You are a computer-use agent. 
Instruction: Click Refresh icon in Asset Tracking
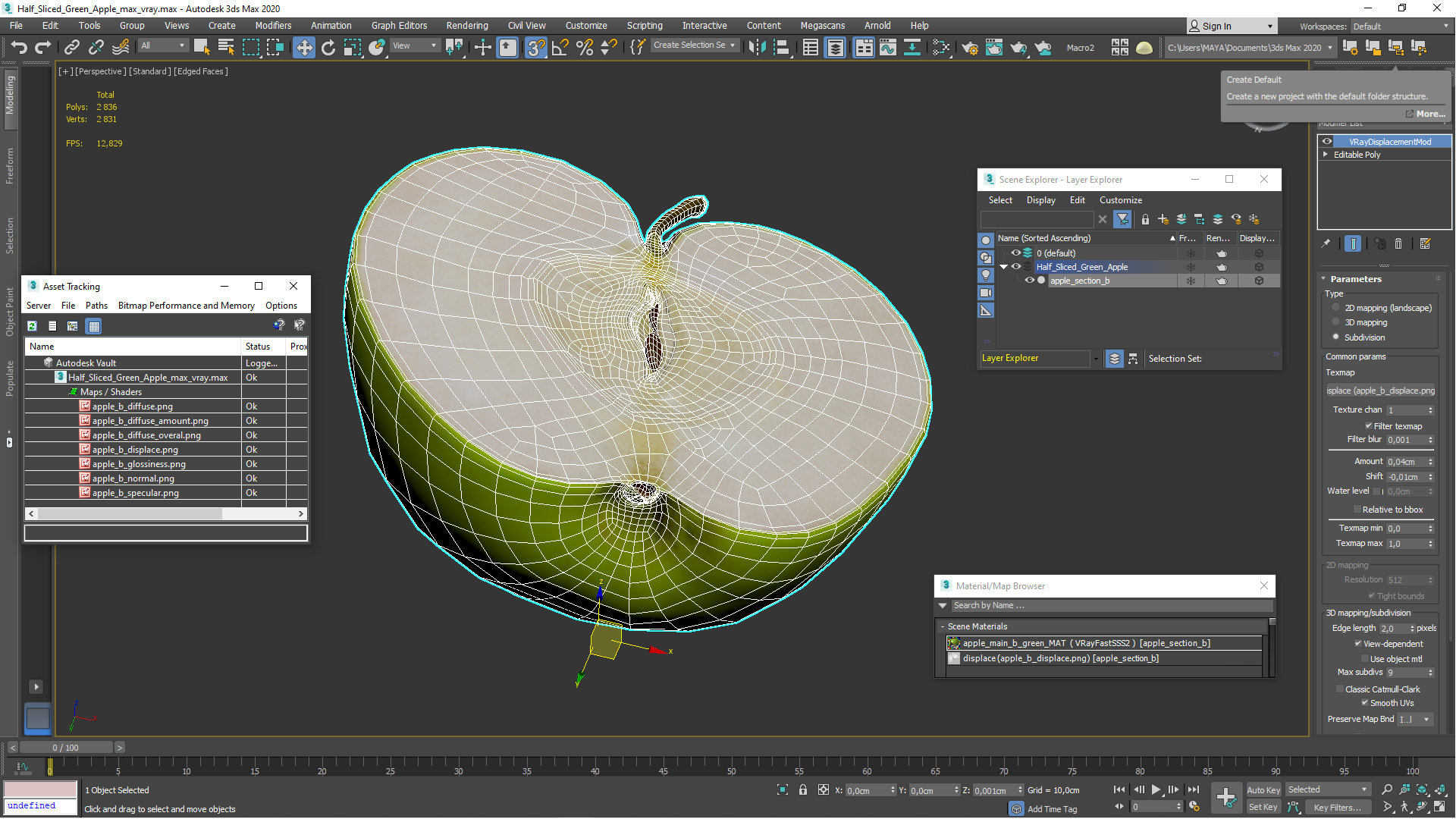(33, 326)
